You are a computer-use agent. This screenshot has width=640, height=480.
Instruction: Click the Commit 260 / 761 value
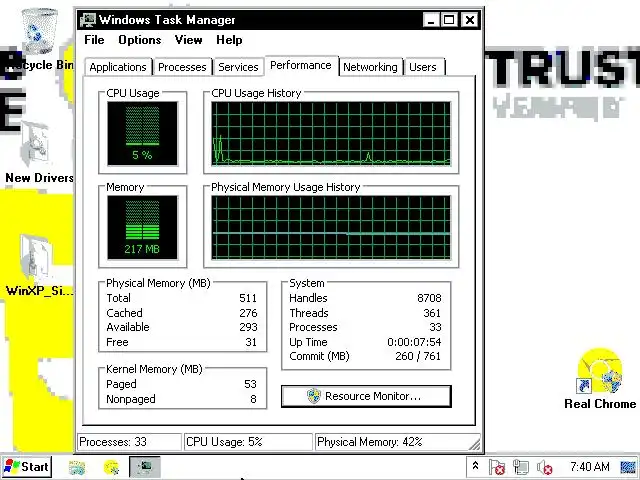click(418, 356)
